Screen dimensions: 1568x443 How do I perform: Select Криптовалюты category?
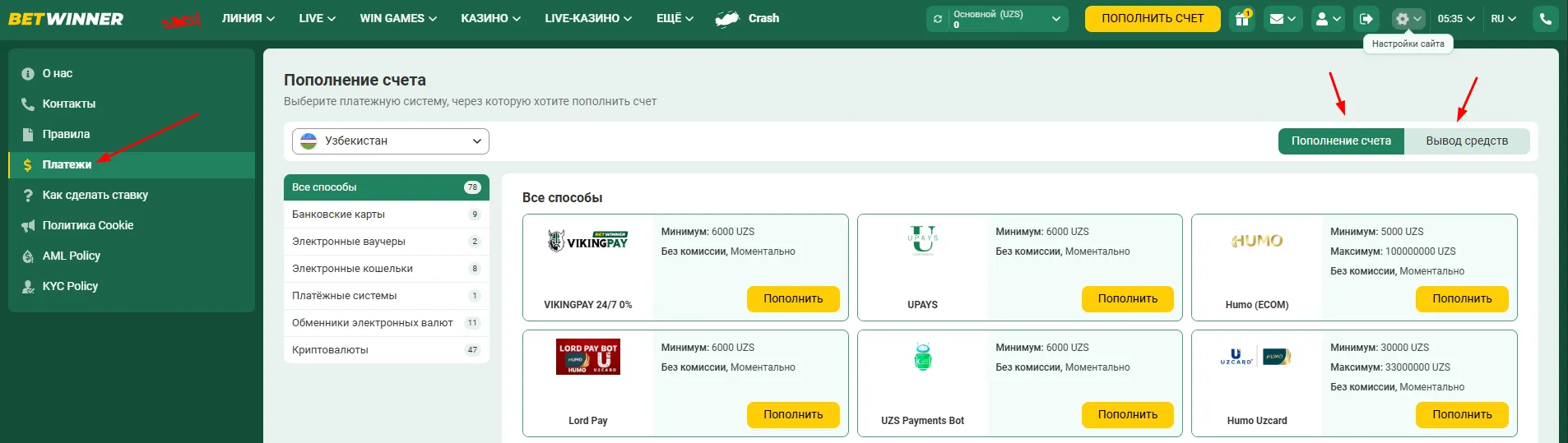pyautogui.click(x=387, y=350)
